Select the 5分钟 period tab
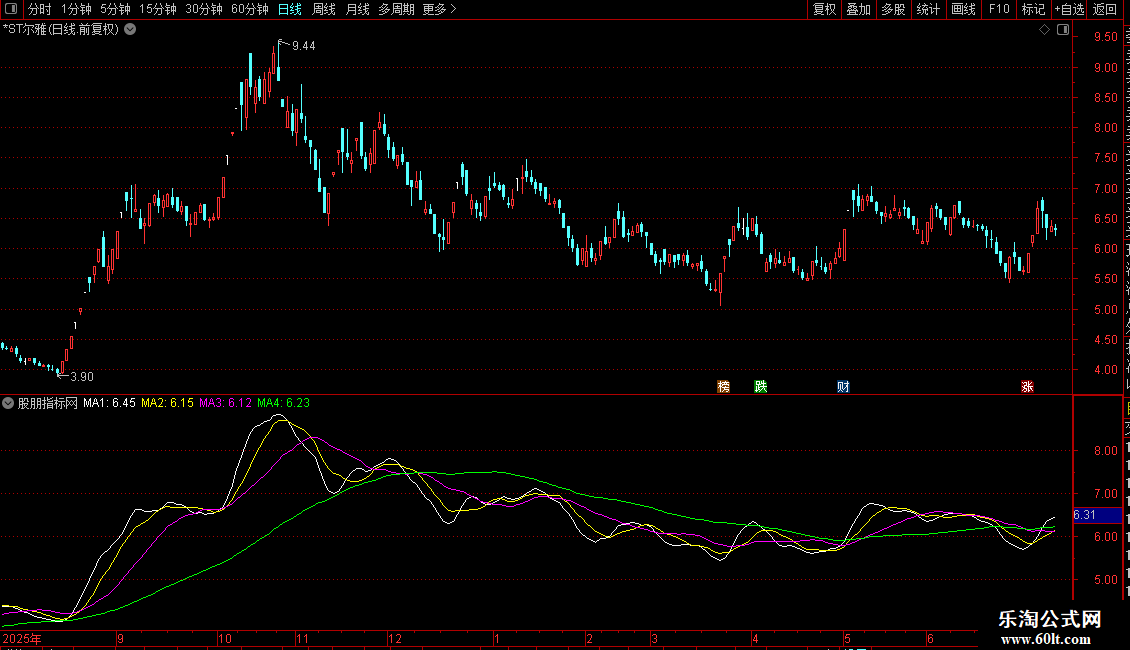 (x=115, y=9)
